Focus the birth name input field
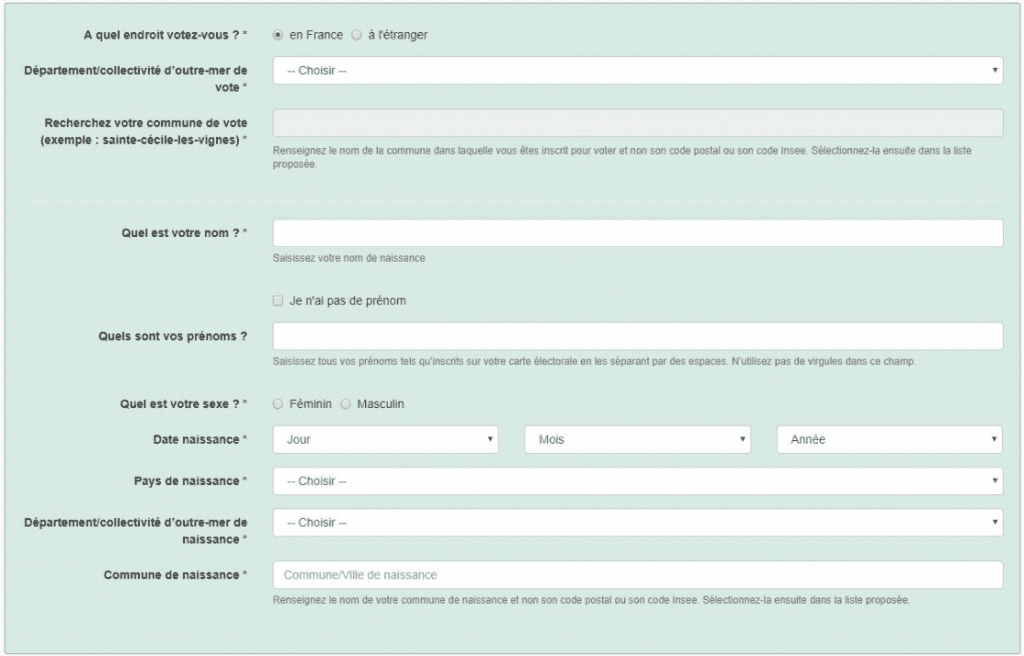 (x=637, y=233)
